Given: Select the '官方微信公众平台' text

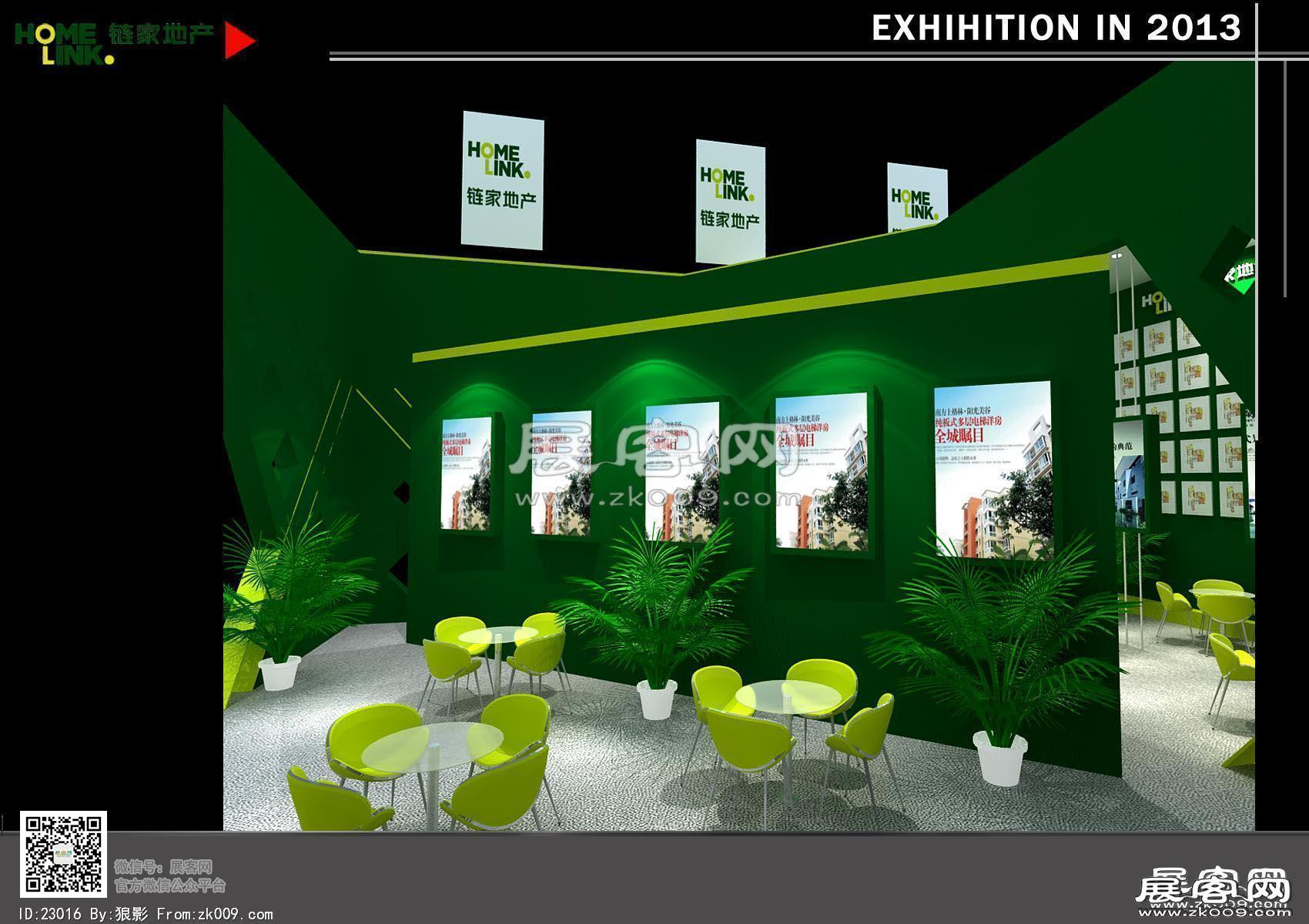Looking at the screenshot, I should pos(170,885).
